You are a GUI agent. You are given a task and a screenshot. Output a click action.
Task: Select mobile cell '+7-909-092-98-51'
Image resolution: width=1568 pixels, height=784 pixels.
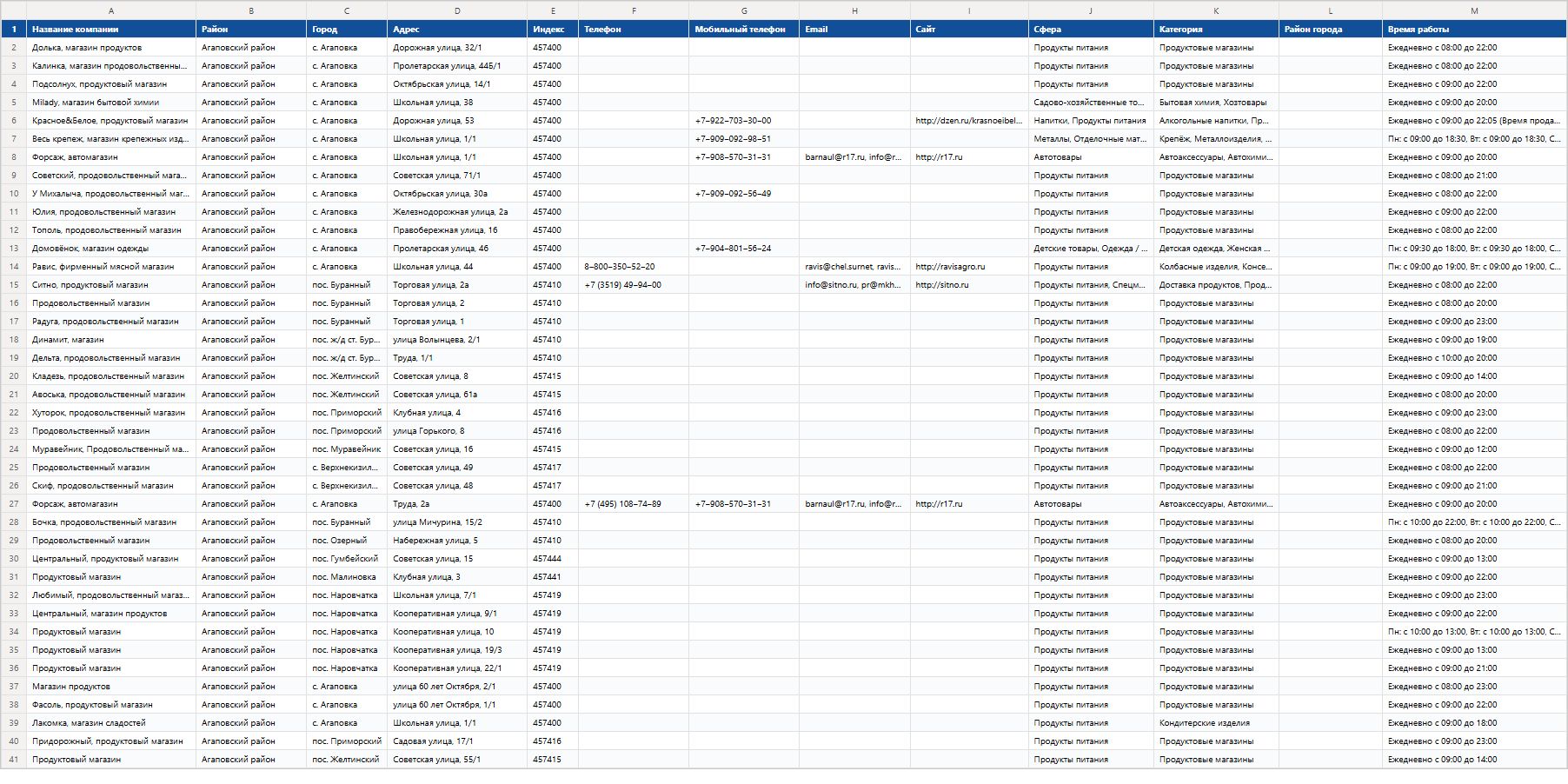[744, 139]
